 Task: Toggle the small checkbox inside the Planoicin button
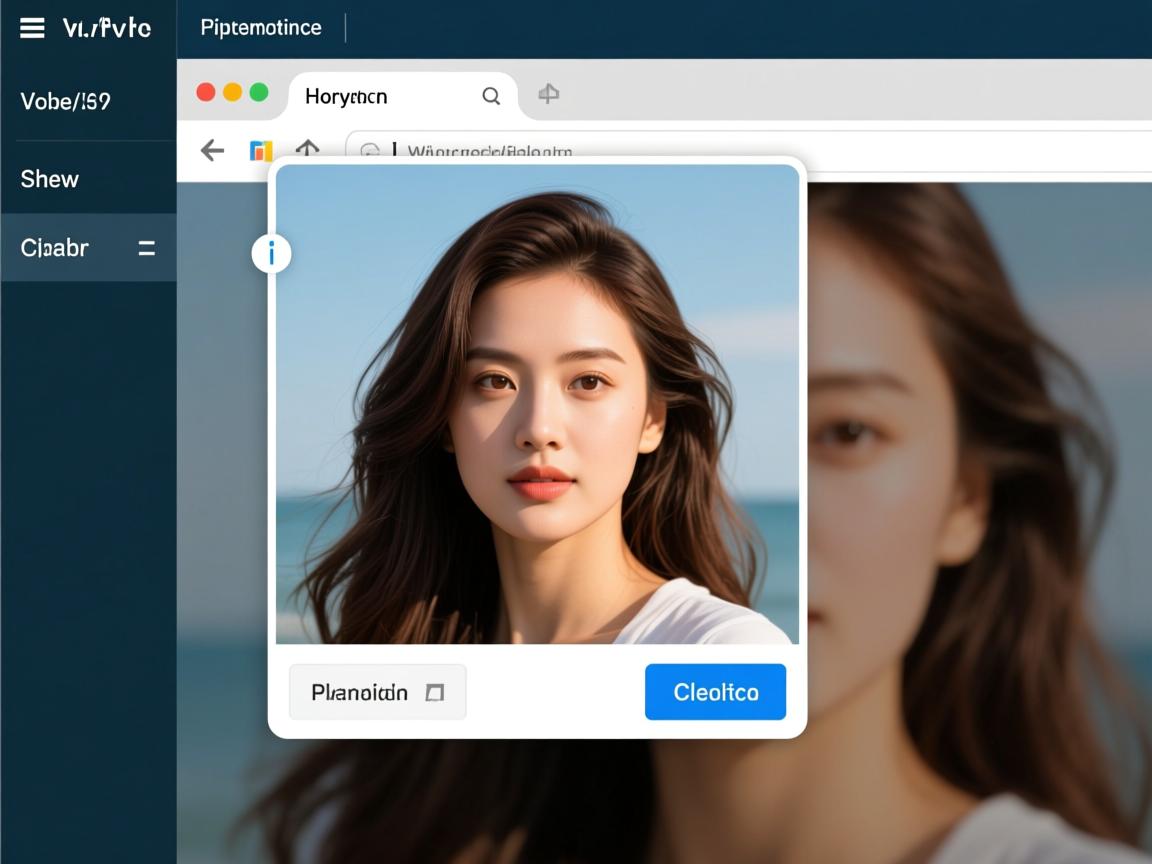[x=434, y=692]
